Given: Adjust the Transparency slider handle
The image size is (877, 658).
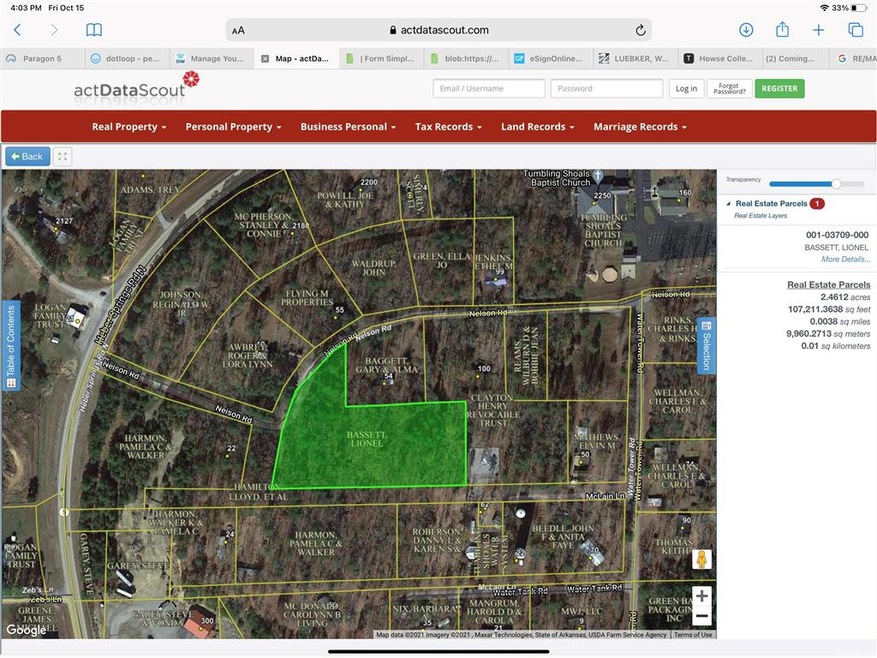Looking at the screenshot, I should tap(836, 183).
